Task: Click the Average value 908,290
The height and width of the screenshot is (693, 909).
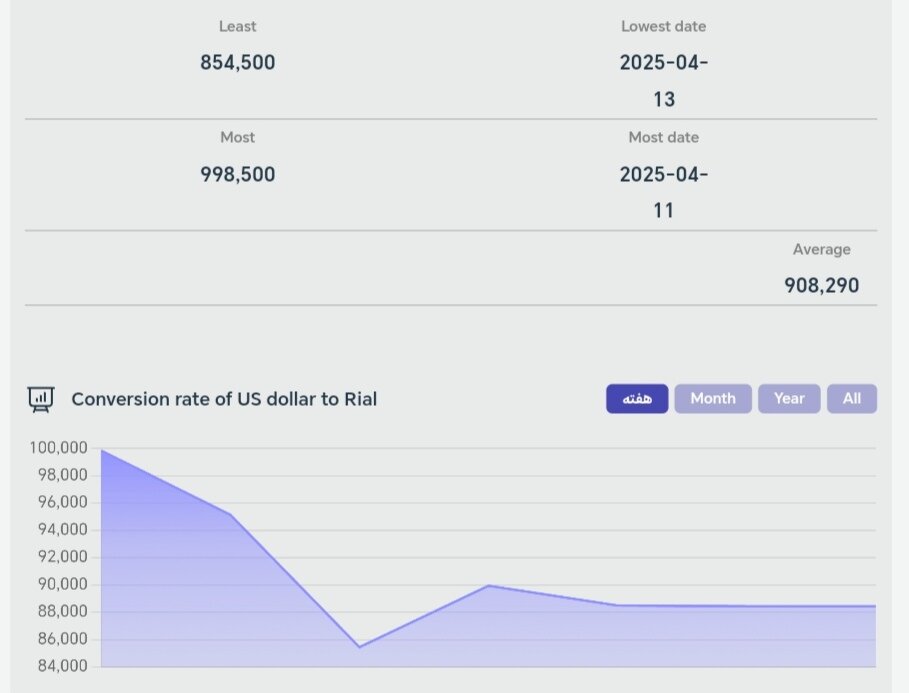Action: [821, 285]
